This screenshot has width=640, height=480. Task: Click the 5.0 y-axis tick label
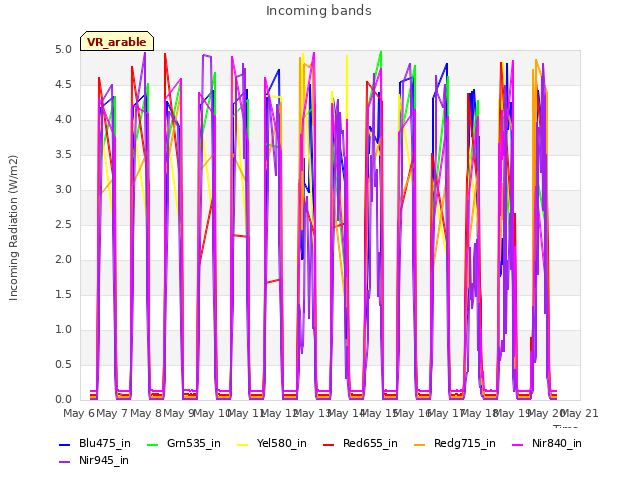pyautogui.click(x=63, y=50)
